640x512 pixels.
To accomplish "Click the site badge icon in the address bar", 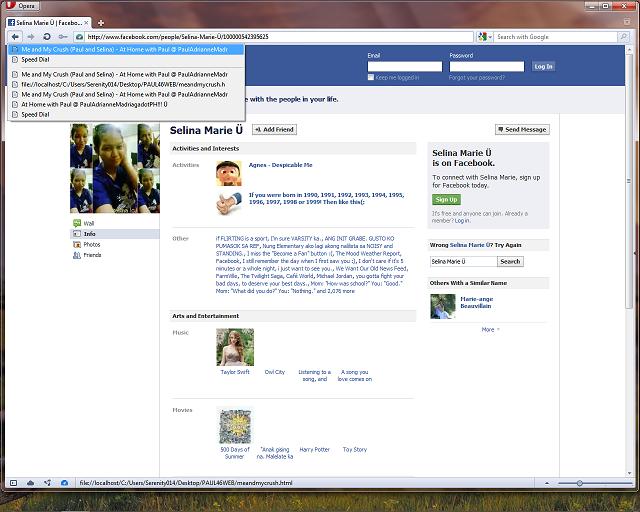I will click(79, 37).
